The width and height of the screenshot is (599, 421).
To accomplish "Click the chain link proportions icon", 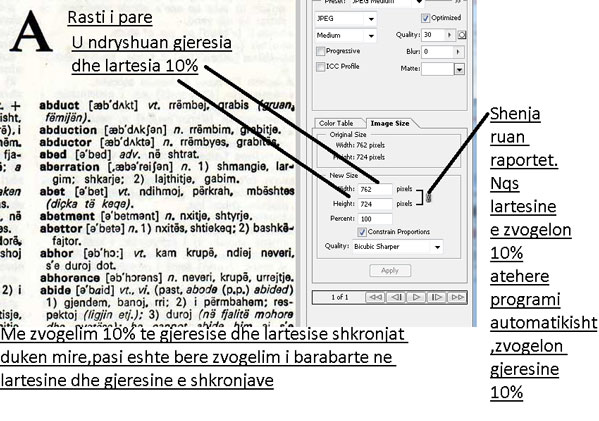I will [428, 197].
